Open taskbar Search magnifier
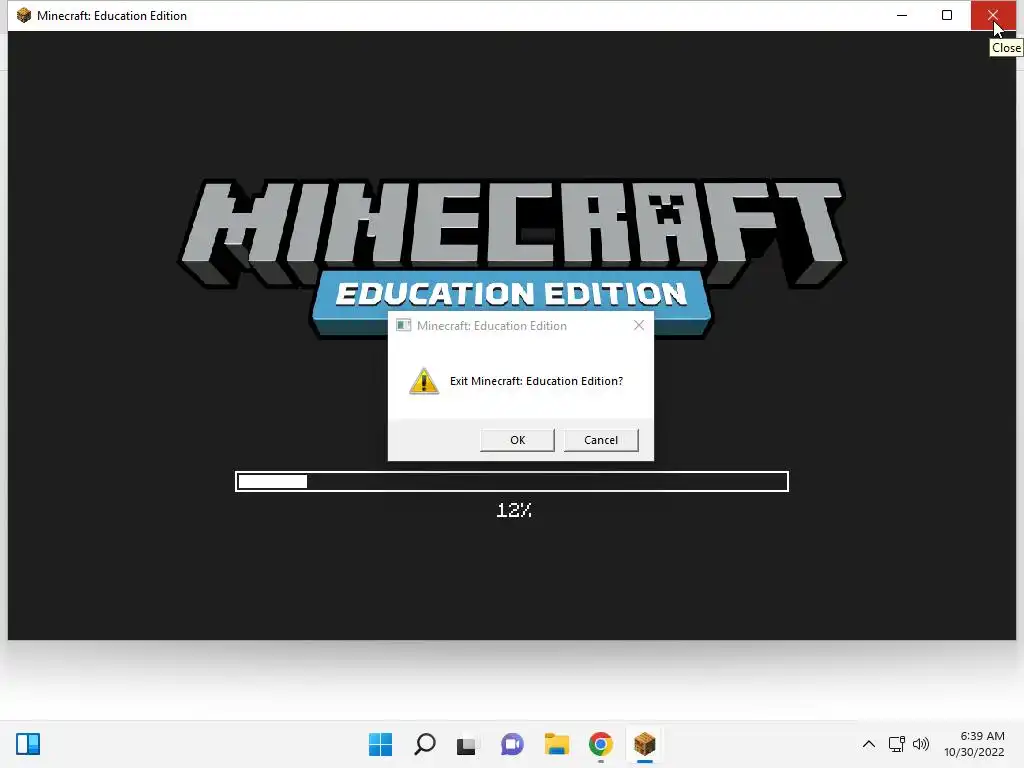 424,744
